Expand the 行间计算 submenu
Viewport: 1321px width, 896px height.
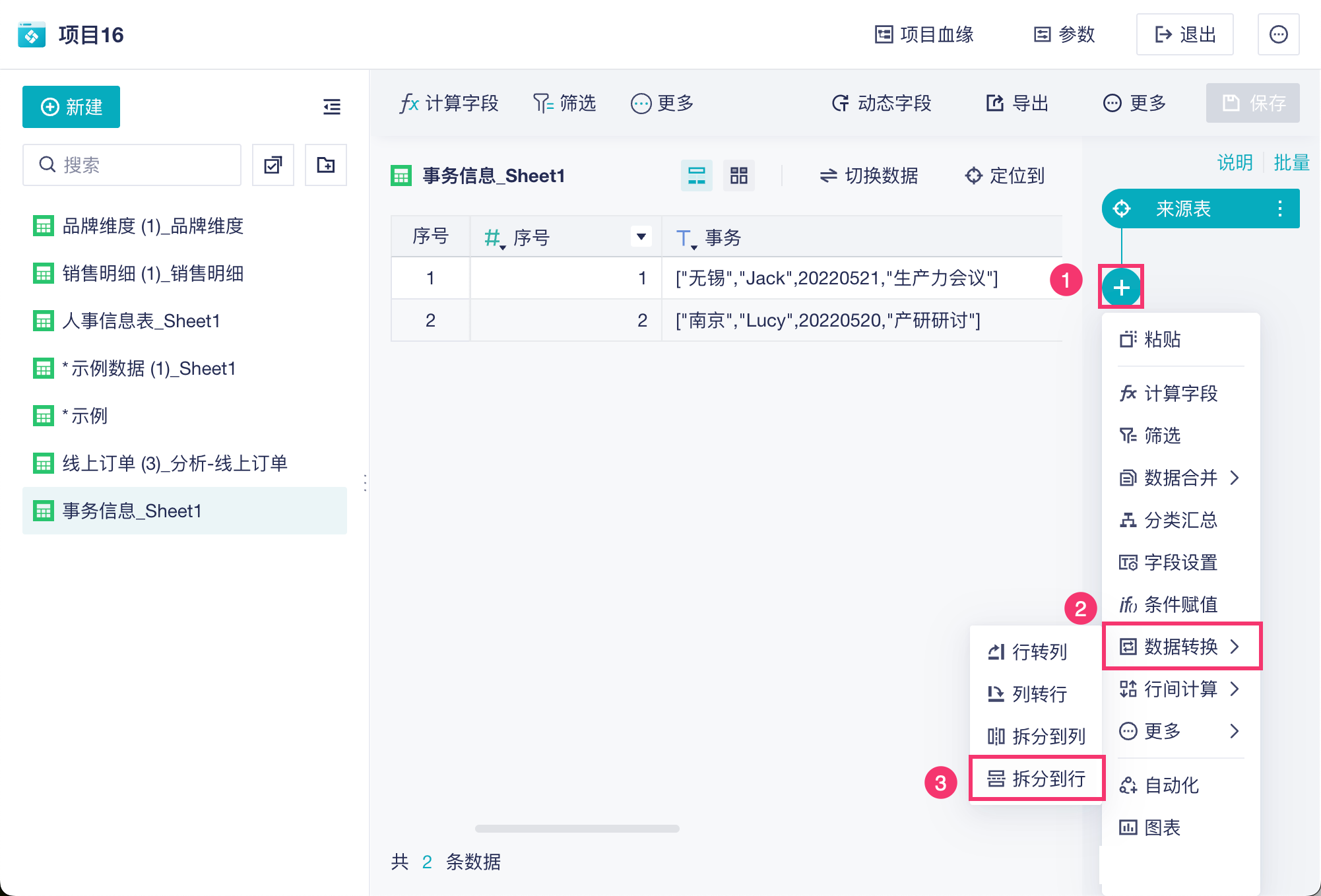(x=1180, y=689)
